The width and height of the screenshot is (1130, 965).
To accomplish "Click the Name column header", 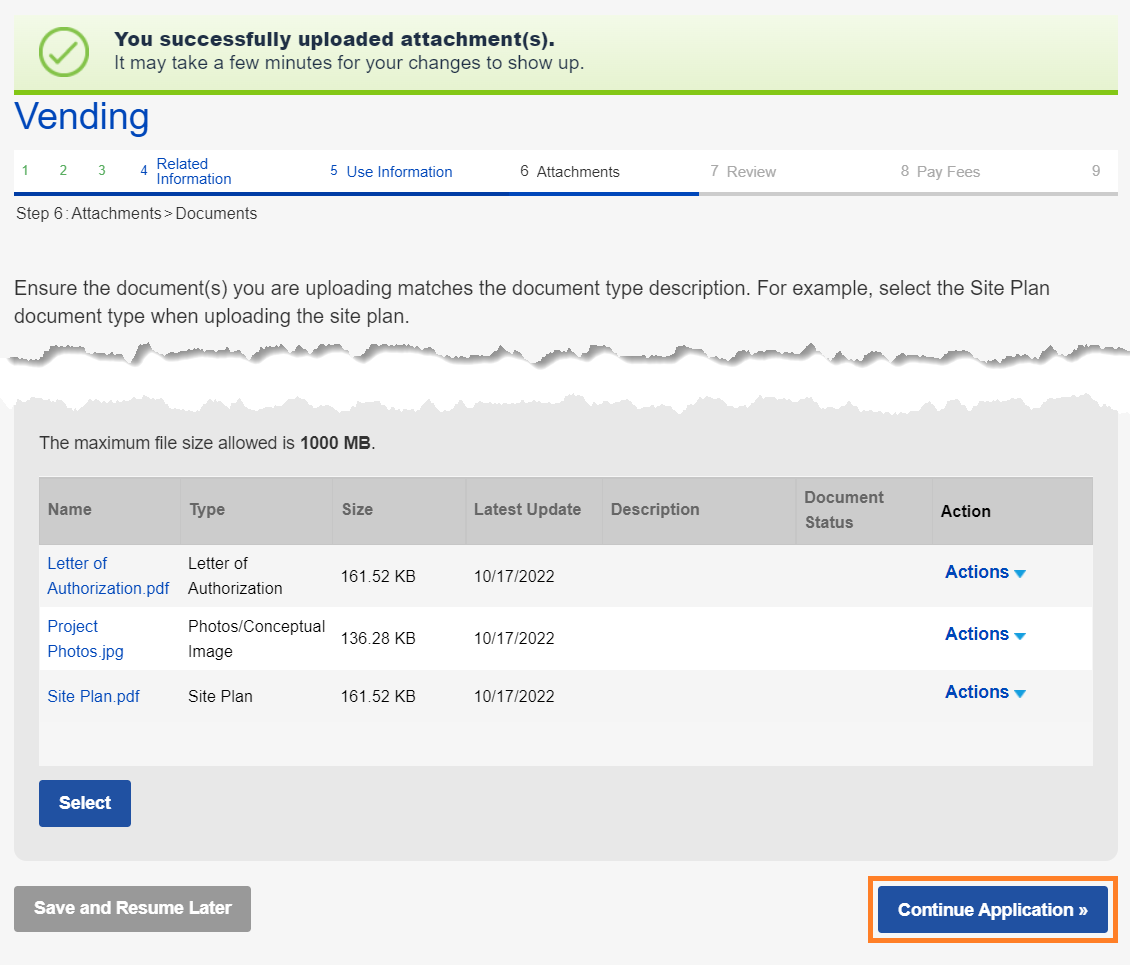I will 70,510.
